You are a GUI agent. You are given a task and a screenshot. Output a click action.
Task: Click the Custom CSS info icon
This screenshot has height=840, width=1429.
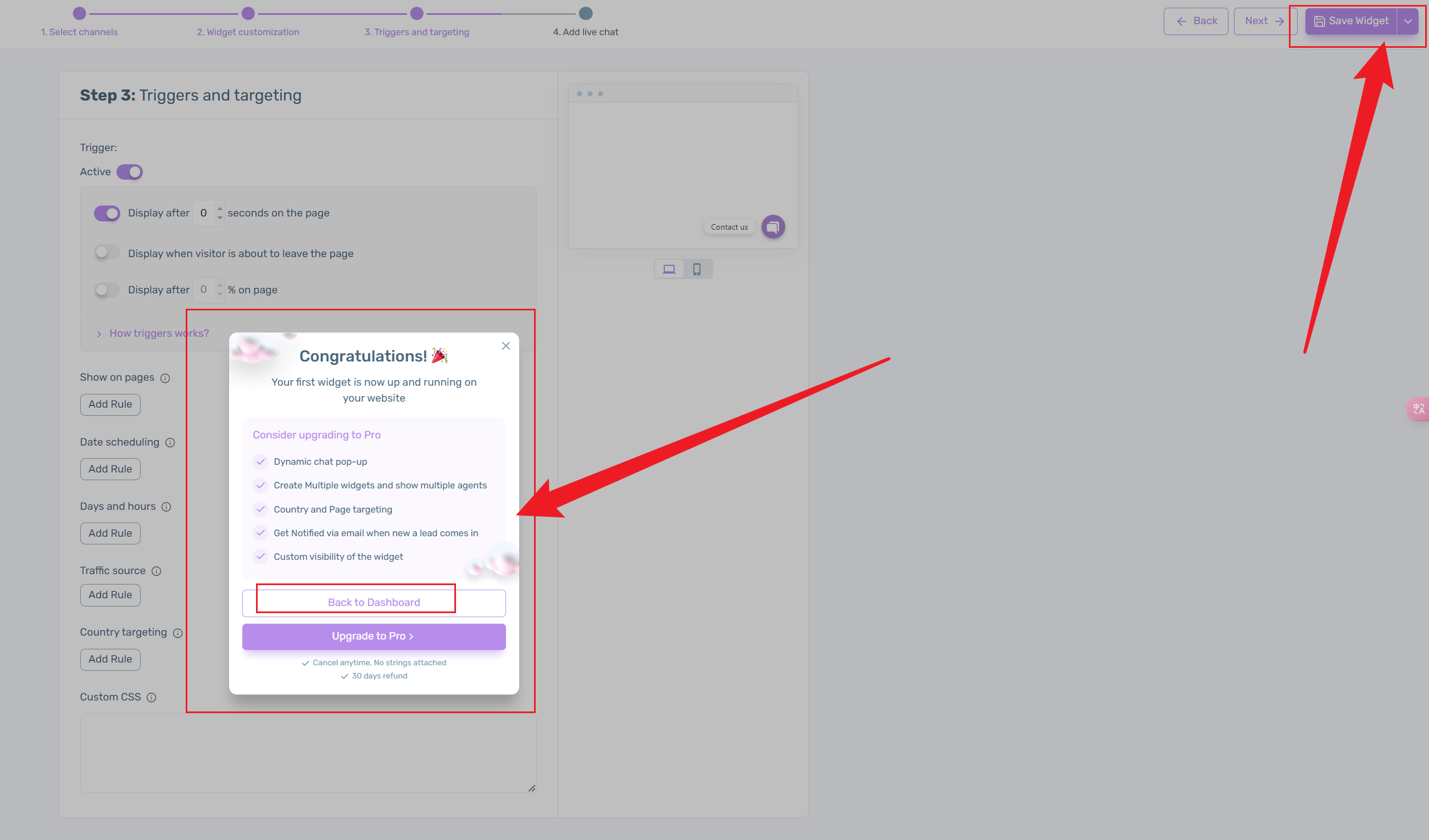click(x=152, y=698)
